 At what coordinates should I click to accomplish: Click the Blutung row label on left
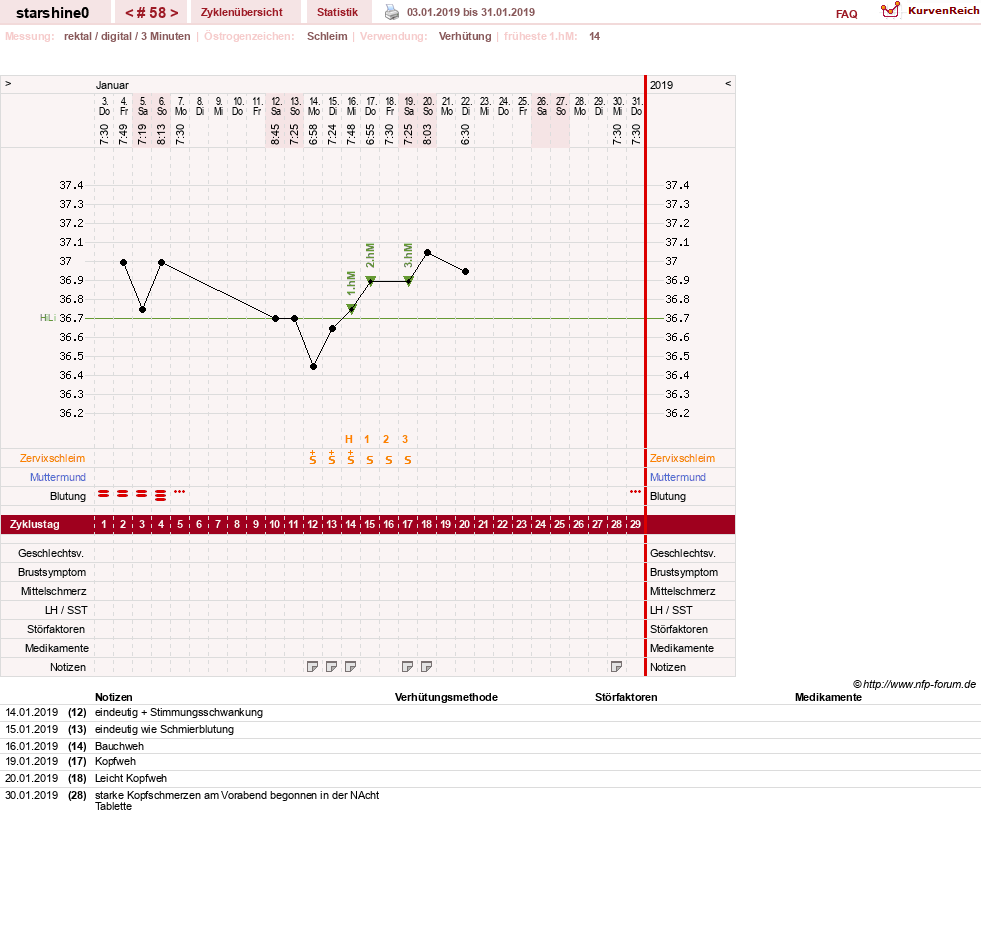[68, 496]
